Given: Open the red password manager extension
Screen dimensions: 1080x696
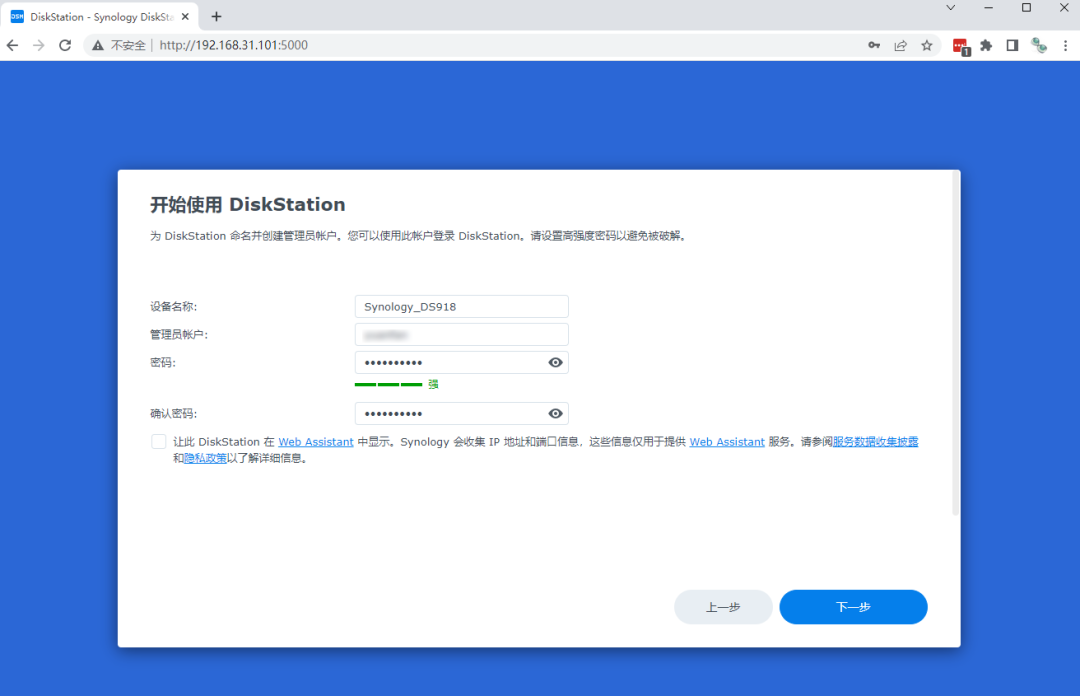Looking at the screenshot, I should coord(960,45).
